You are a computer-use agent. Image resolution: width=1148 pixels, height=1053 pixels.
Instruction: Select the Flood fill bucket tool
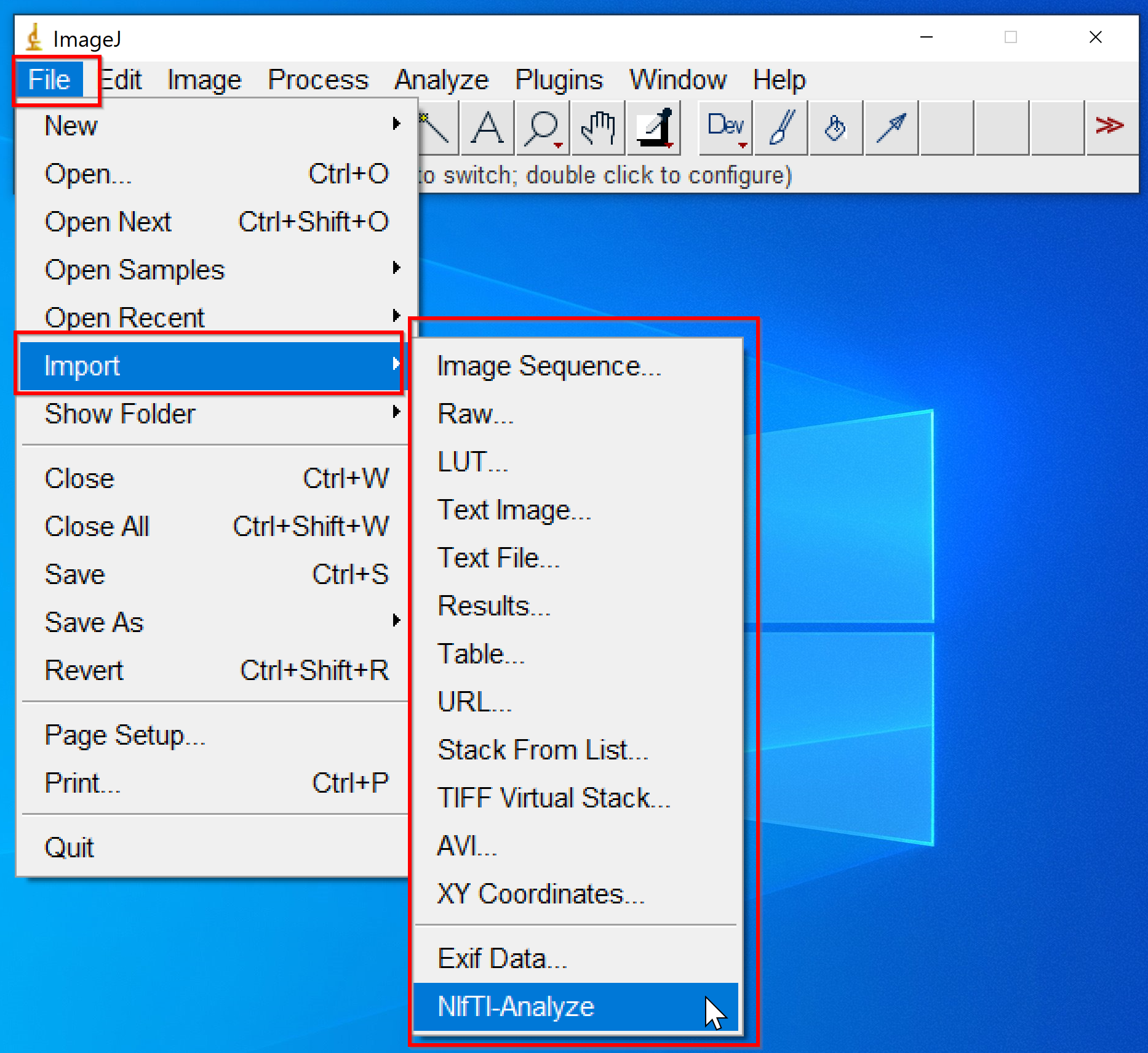tap(836, 128)
